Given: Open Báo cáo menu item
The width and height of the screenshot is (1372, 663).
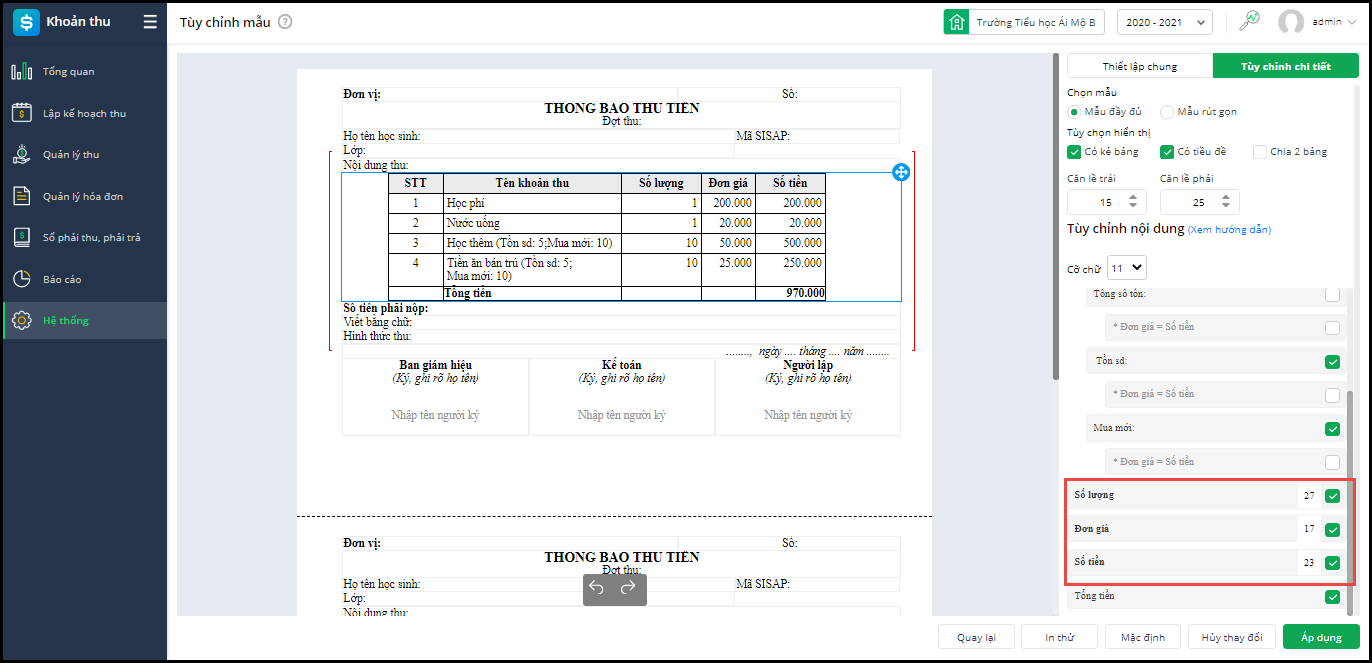Looking at the screenshot, I should (x=84, y=279).
